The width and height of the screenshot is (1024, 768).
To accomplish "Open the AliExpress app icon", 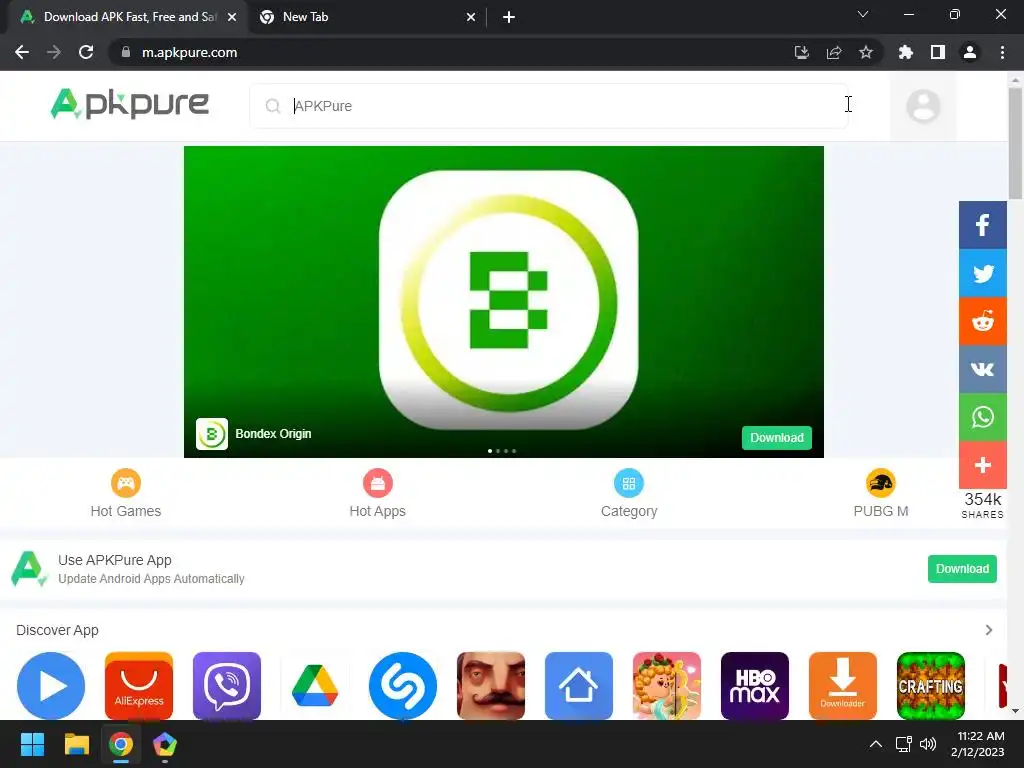I will [x=139, y=686].
